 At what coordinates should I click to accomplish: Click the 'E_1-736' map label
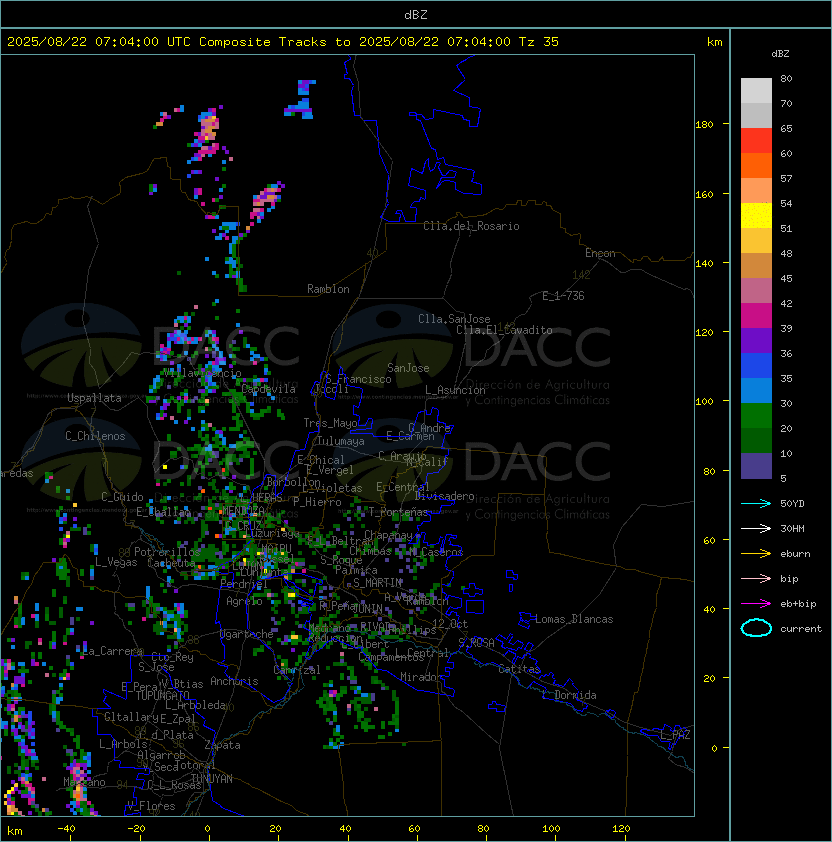(x=563, y=296)
